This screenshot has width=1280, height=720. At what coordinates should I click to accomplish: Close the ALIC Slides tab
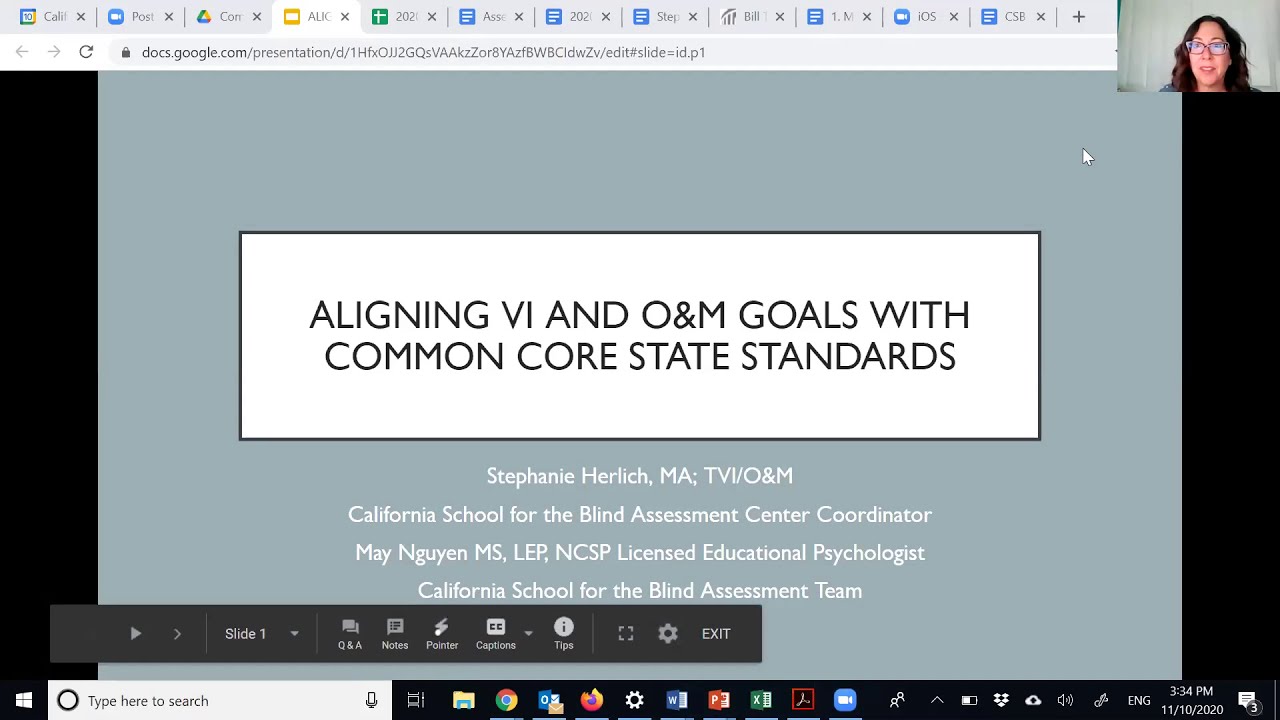(x=345, y=17)
